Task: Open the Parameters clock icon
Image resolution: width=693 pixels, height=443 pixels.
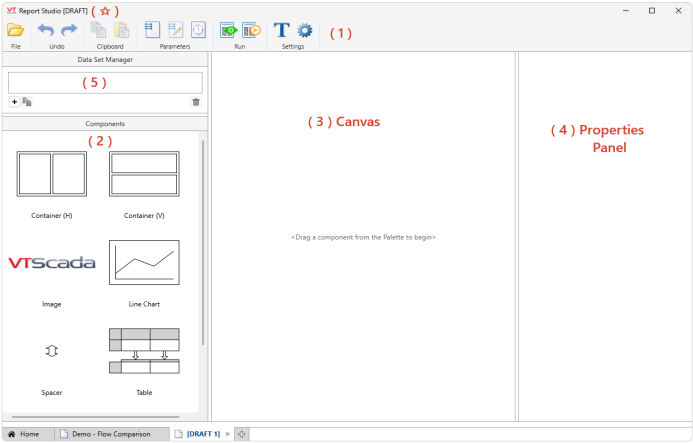Action: (198, 30)
